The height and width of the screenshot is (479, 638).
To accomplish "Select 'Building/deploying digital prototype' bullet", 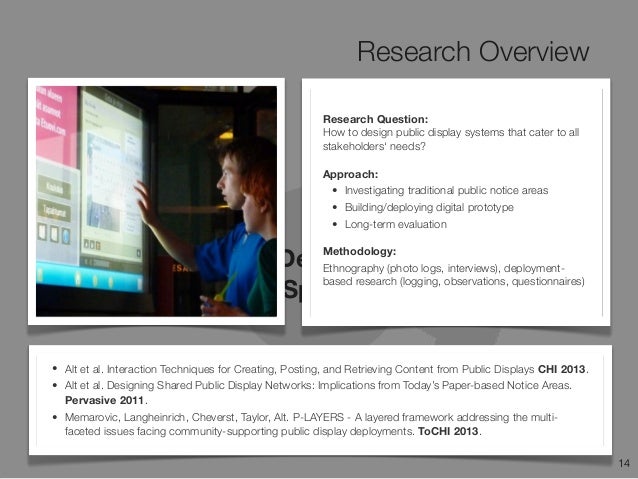I will pos(429,208).
